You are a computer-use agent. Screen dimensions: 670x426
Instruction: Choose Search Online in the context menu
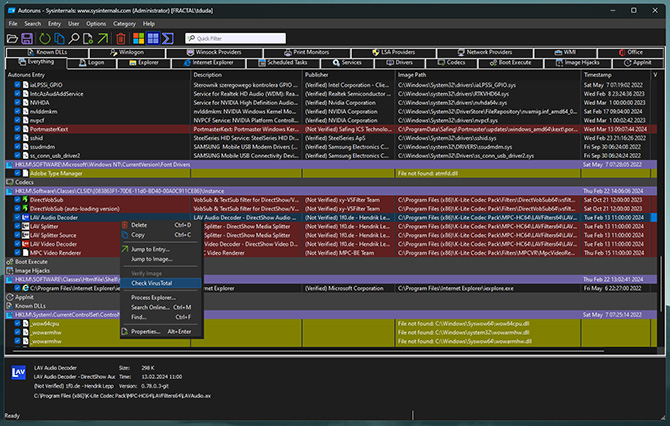tap(161, 307)
